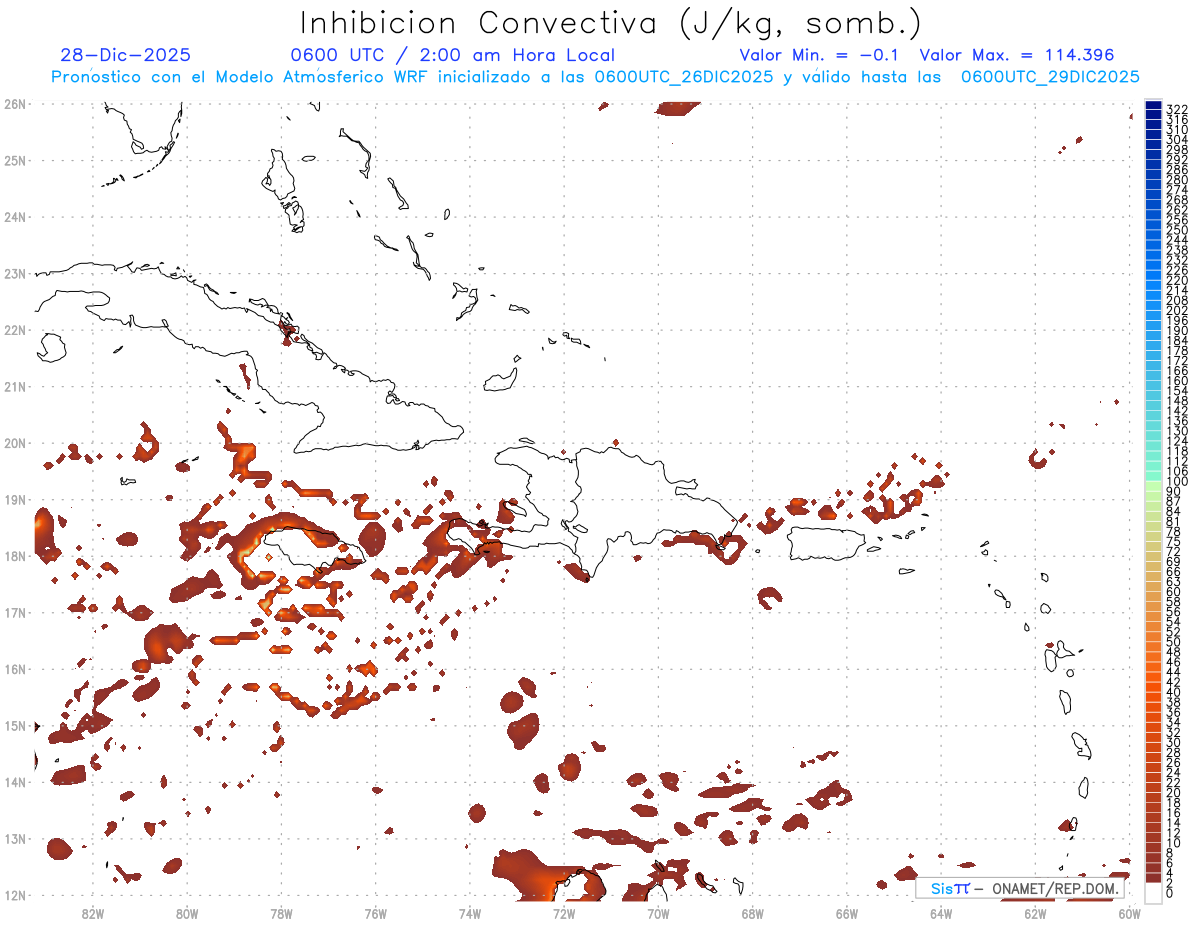Pick the darkest blue swatch labeled 322
Image resolution: width=1200 pixels, height=927 pixels.
1153,106
